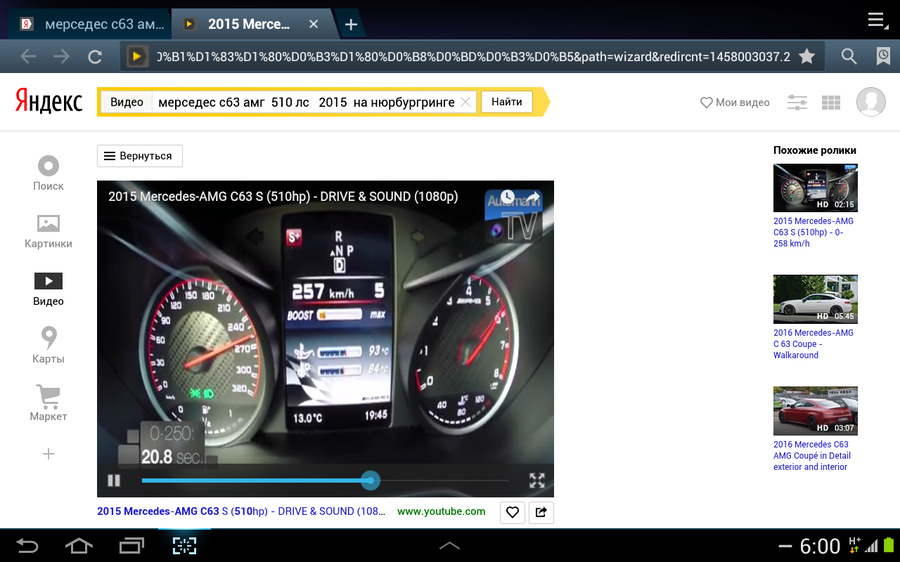Viewport: 900px width, 562px height.
Task: Open Поиск in left sidebar
Action: 48,173
